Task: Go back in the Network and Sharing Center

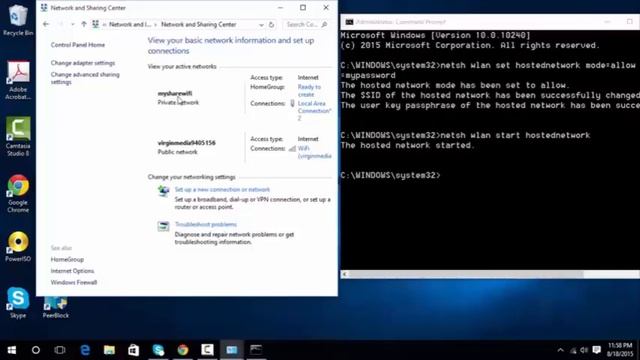Action: coord(46,24)
